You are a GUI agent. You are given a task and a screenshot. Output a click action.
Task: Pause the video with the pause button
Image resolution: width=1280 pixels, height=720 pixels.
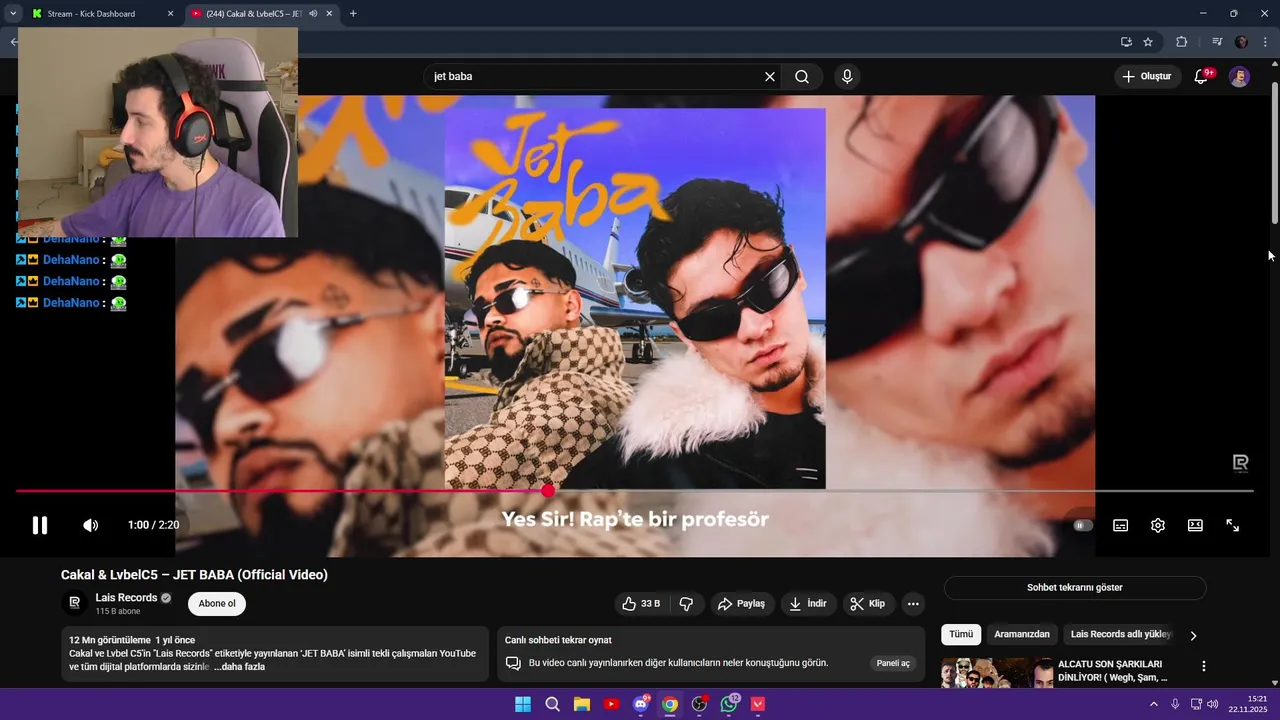click(40, 525)
